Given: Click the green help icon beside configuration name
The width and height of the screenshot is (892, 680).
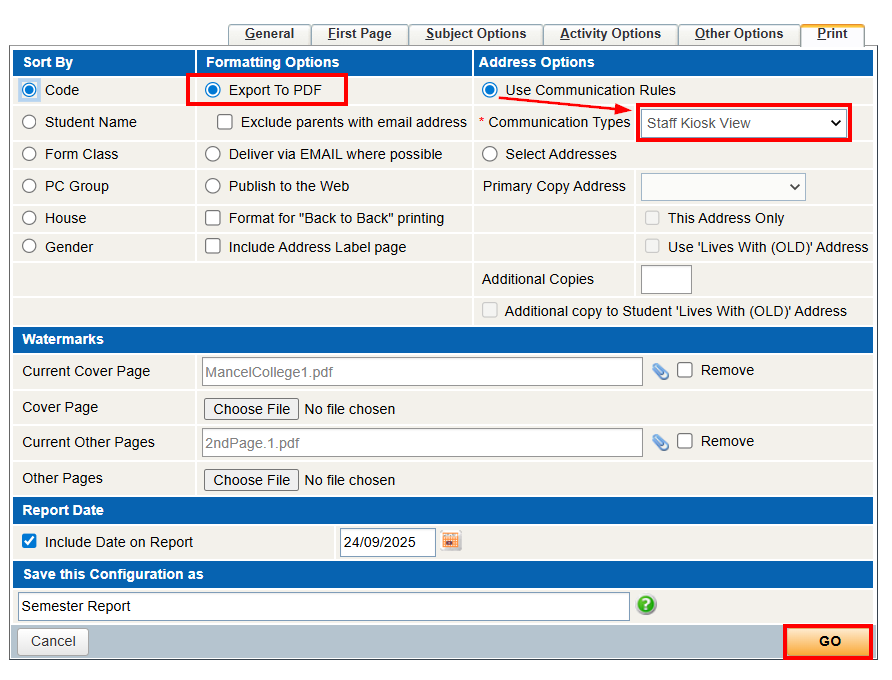Looking at the screenshot, I should 646,604.
